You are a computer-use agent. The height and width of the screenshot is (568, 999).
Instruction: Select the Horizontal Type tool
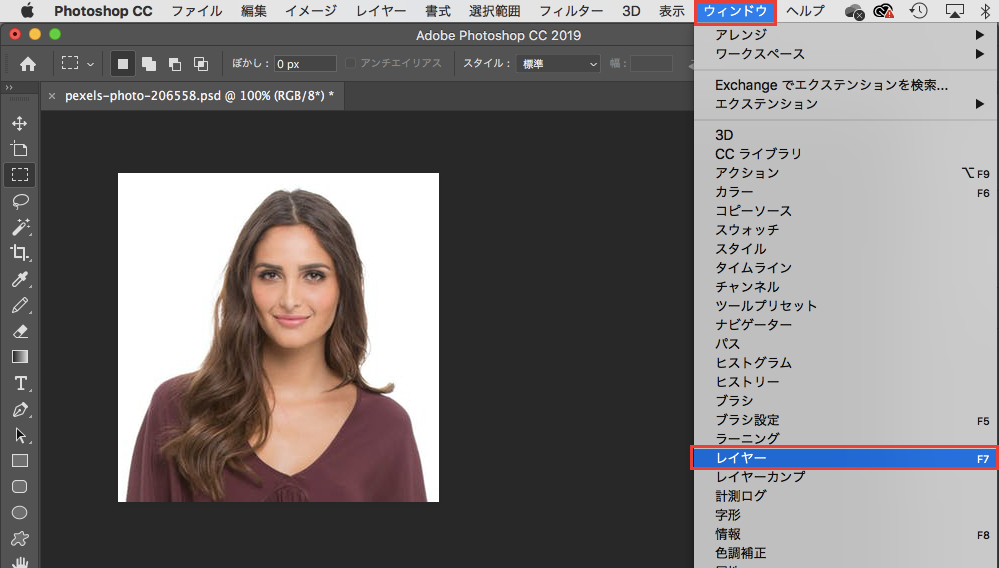[19, 383]
